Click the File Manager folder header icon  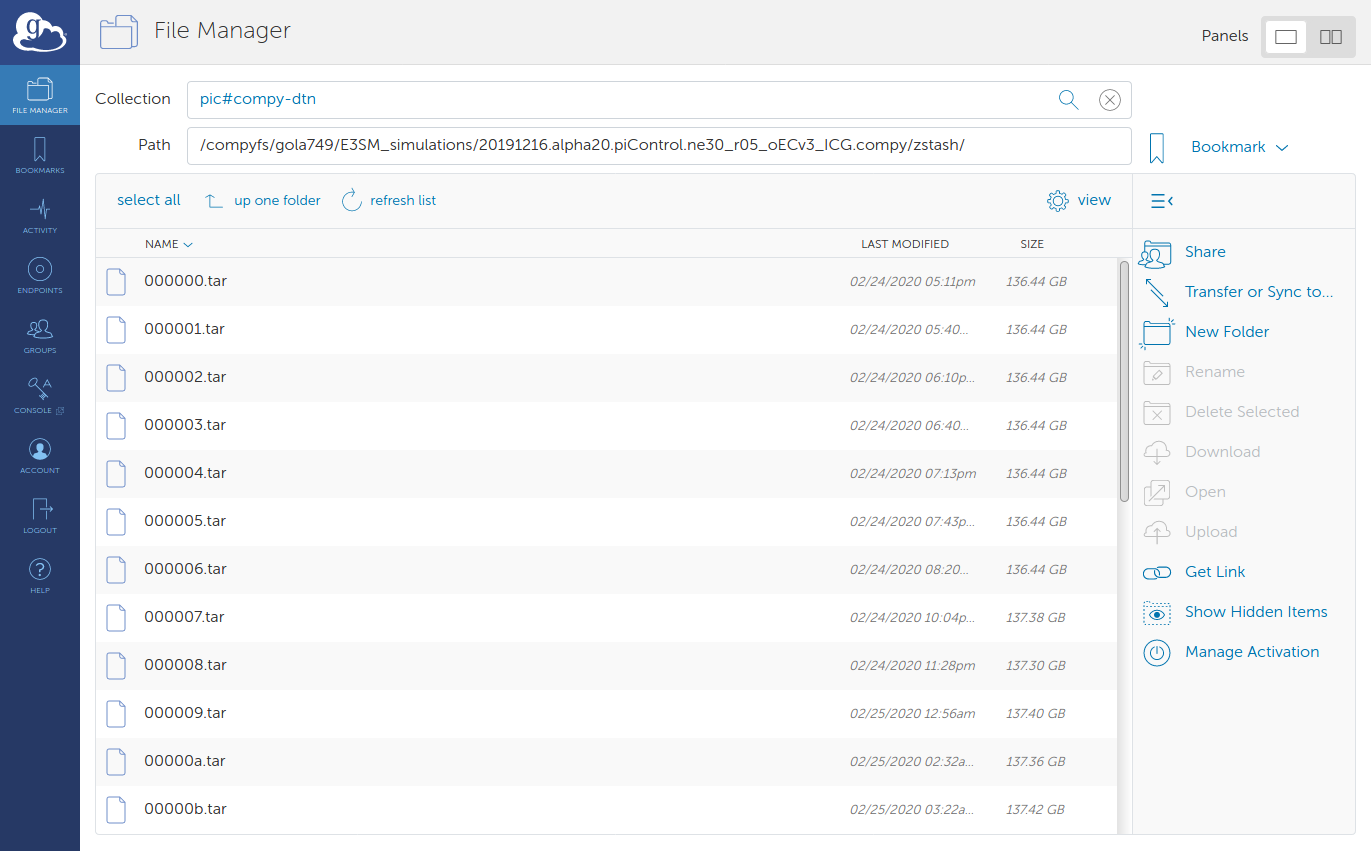tap(119, 33)
